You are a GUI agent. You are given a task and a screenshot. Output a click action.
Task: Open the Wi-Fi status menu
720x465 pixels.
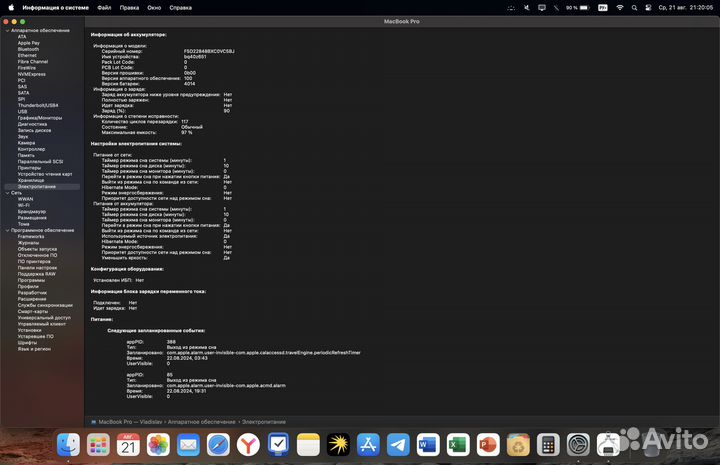coord(620,7)
